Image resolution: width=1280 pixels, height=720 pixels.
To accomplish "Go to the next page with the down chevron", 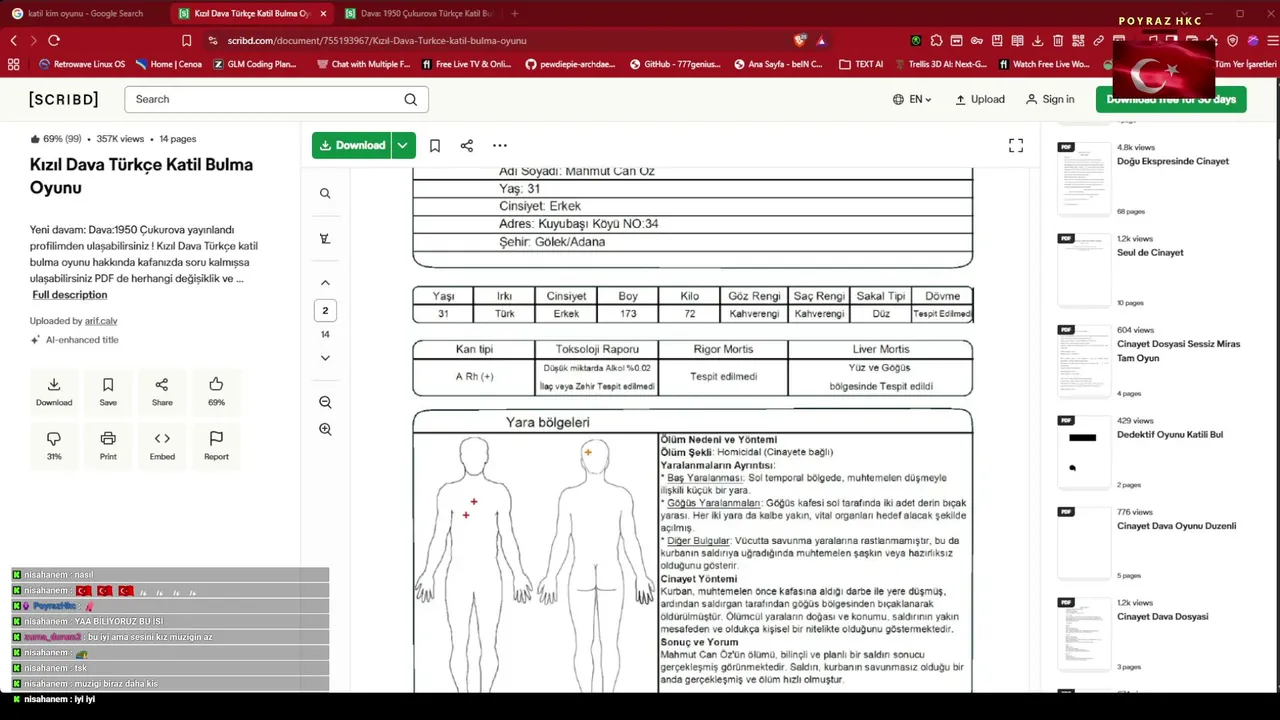I will [x=325, y=358].
